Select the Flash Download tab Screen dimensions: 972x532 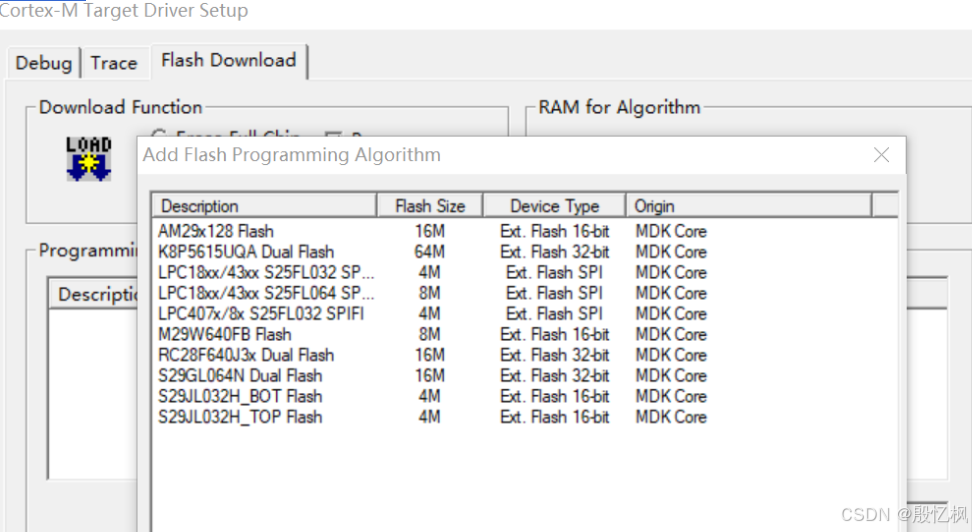point(229,60)
